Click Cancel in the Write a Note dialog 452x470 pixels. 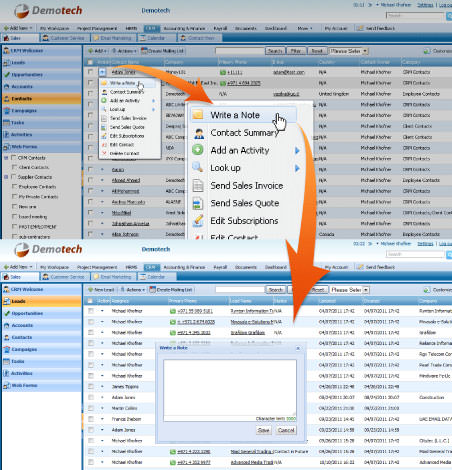click(286, 430)
